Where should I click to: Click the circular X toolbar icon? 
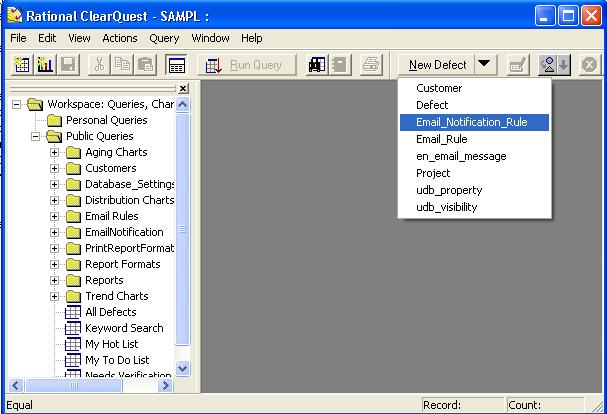click(x=590, y=65)
